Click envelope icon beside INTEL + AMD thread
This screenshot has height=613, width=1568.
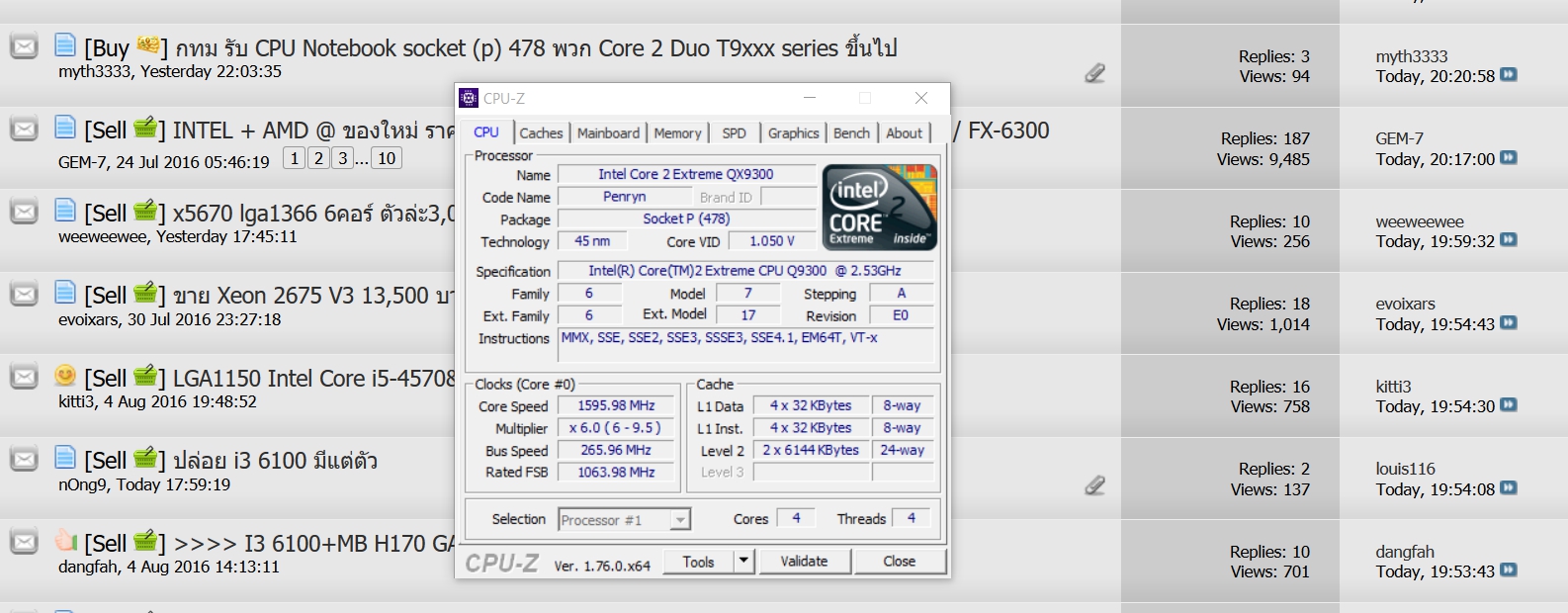tap(24, 129)
